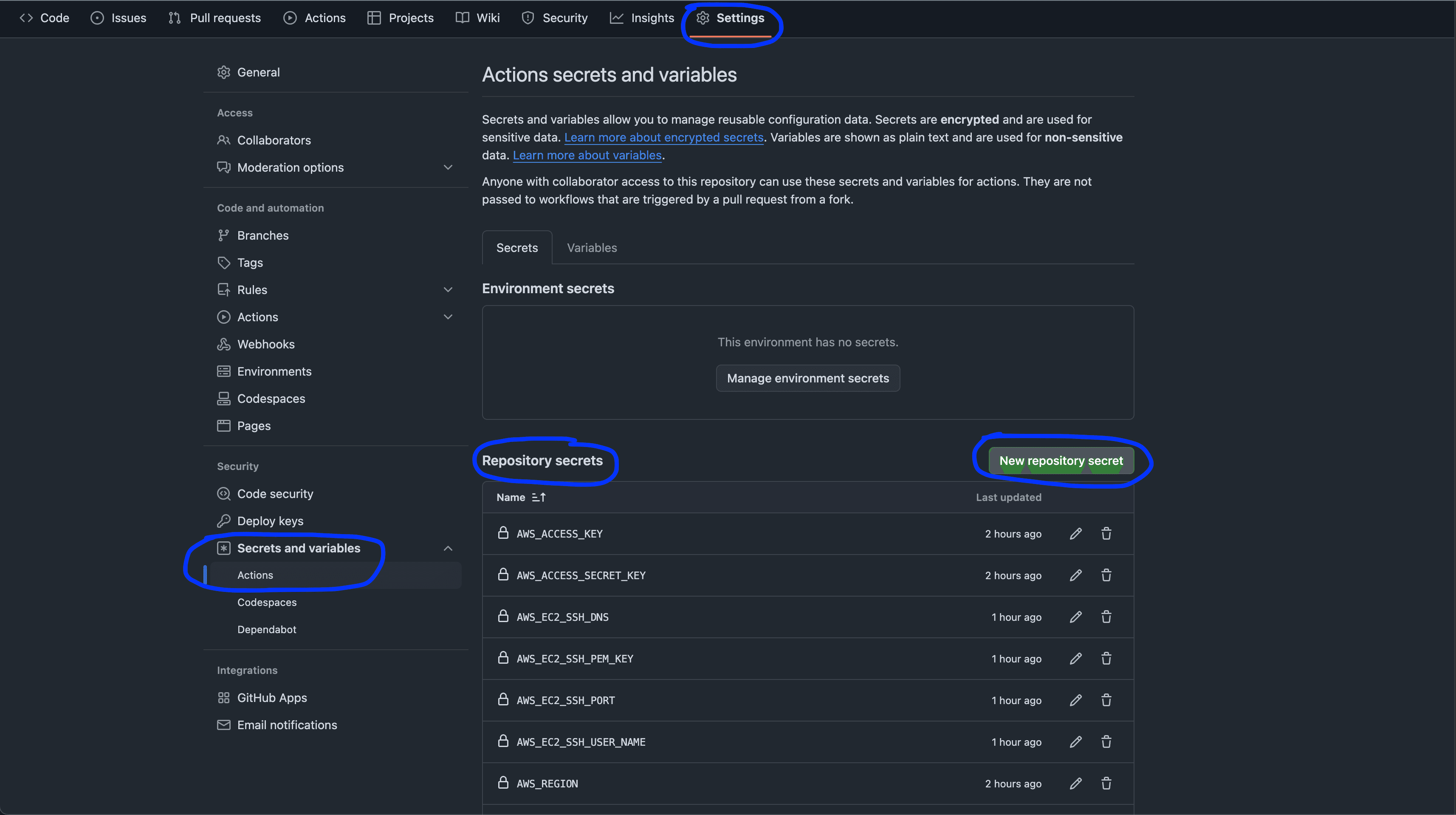Open Learn more about encrypted secrets link
The image size is (1456, 815).
[663, 137]
